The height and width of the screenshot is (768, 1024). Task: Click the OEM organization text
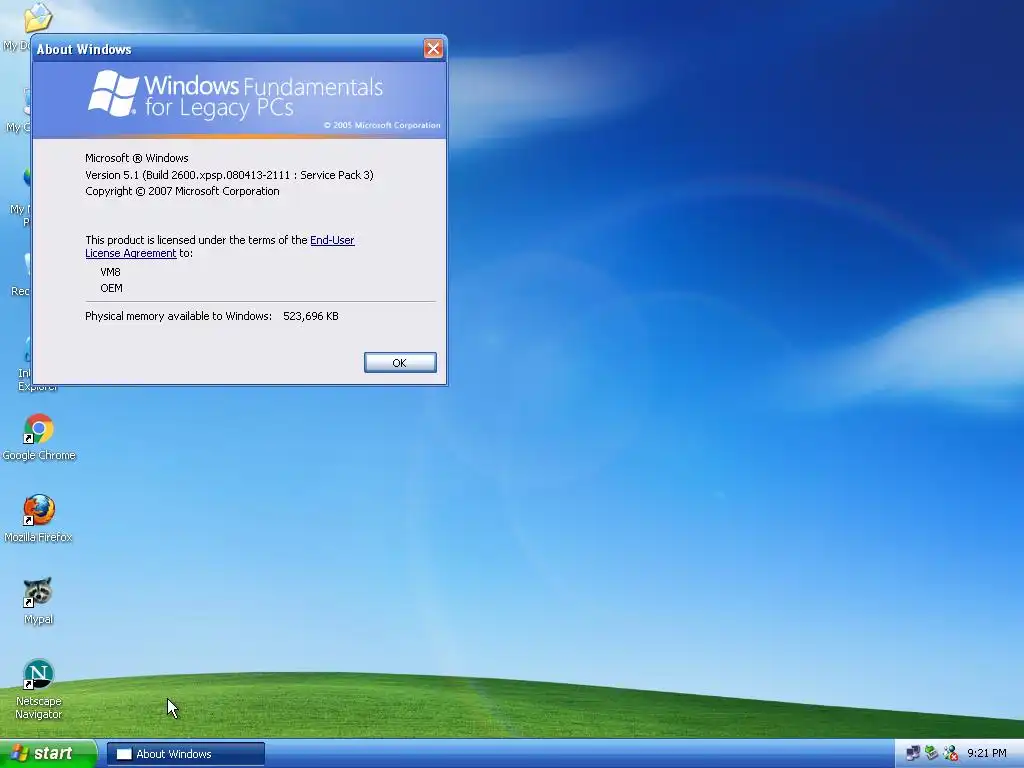coord(111,288)
